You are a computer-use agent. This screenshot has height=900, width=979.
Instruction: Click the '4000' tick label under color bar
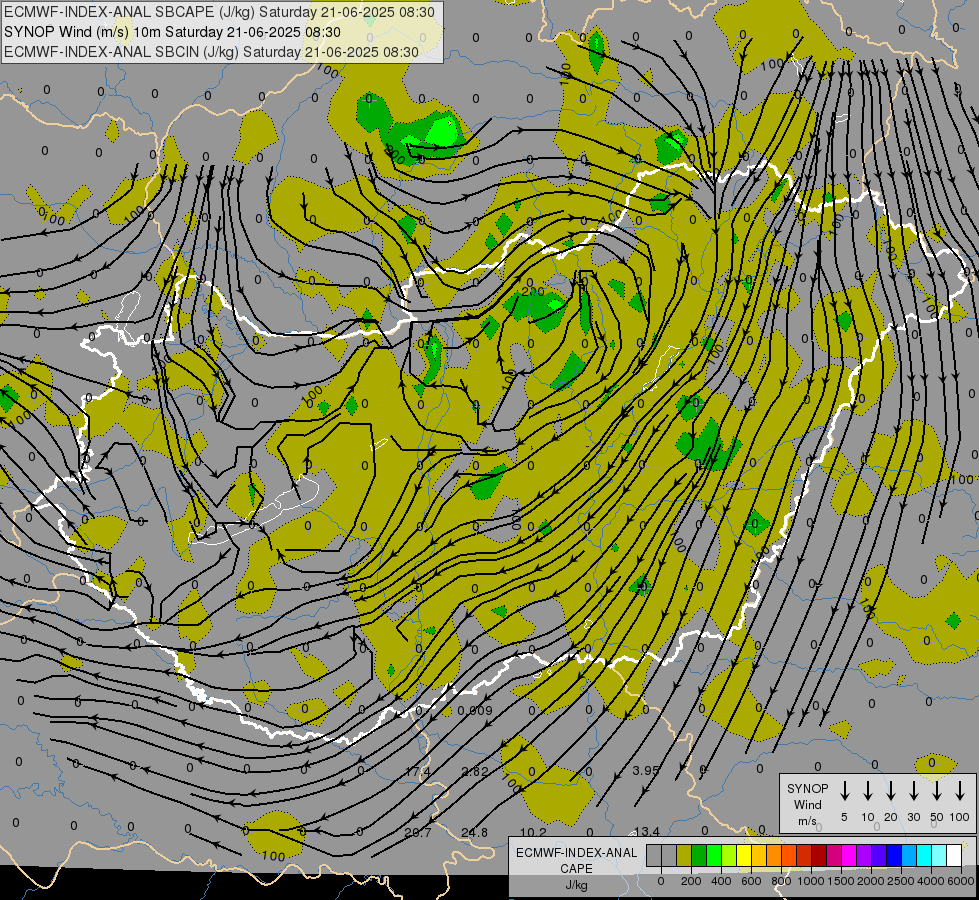pyautogui.click(x=931, y=881)
